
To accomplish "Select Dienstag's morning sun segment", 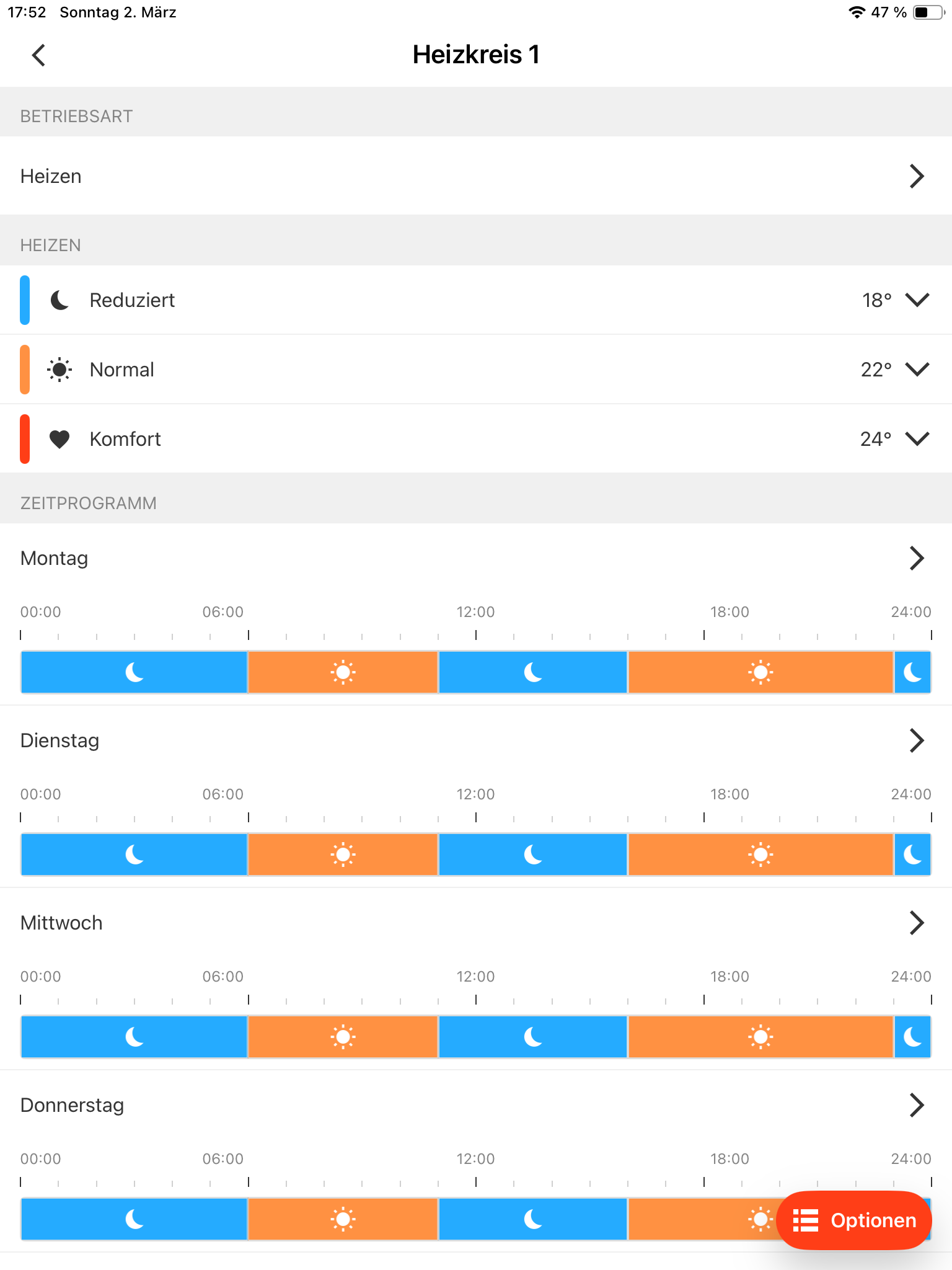I will point(343,855).
